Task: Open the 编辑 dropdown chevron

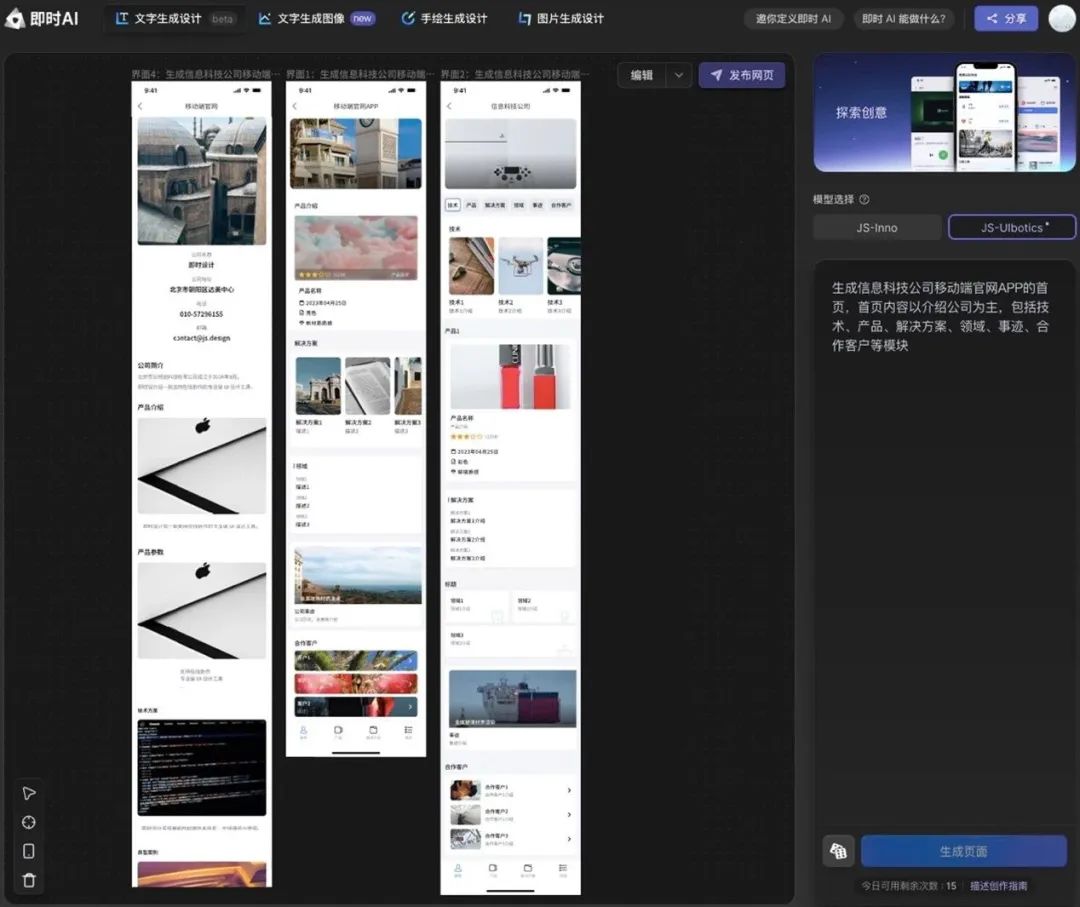Action: [x=678, y=75]
